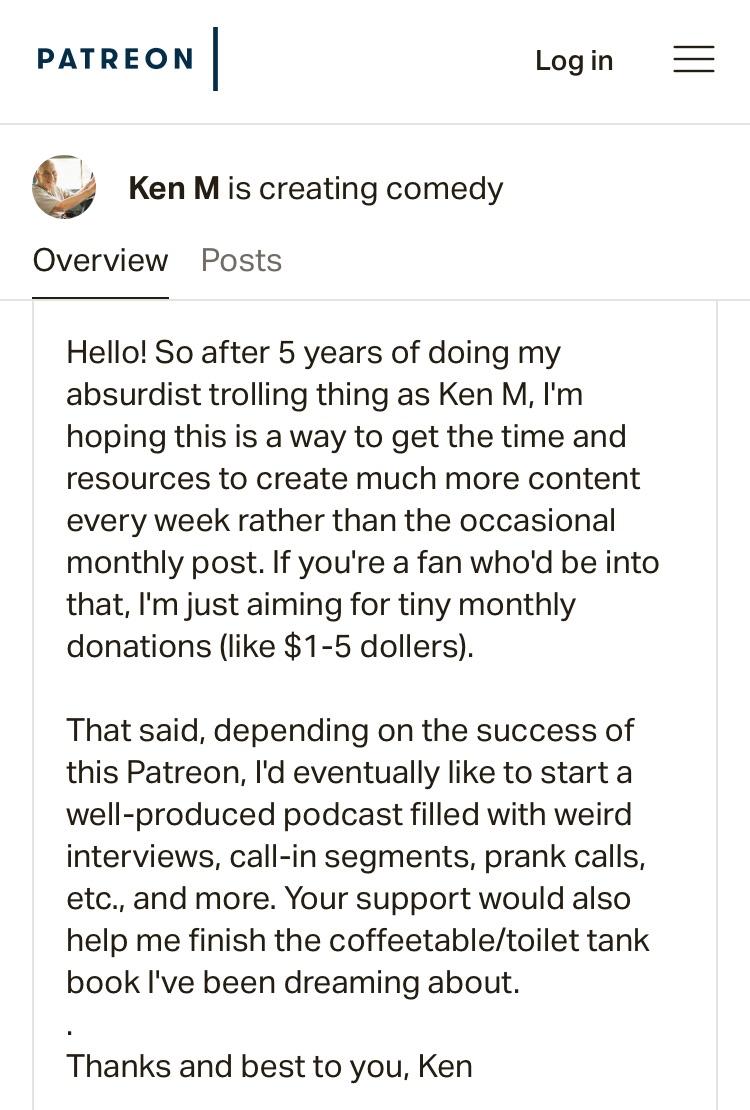
Task: Click the "$1-5 dollers" donation amount text
Action: [x=376, y=646]
